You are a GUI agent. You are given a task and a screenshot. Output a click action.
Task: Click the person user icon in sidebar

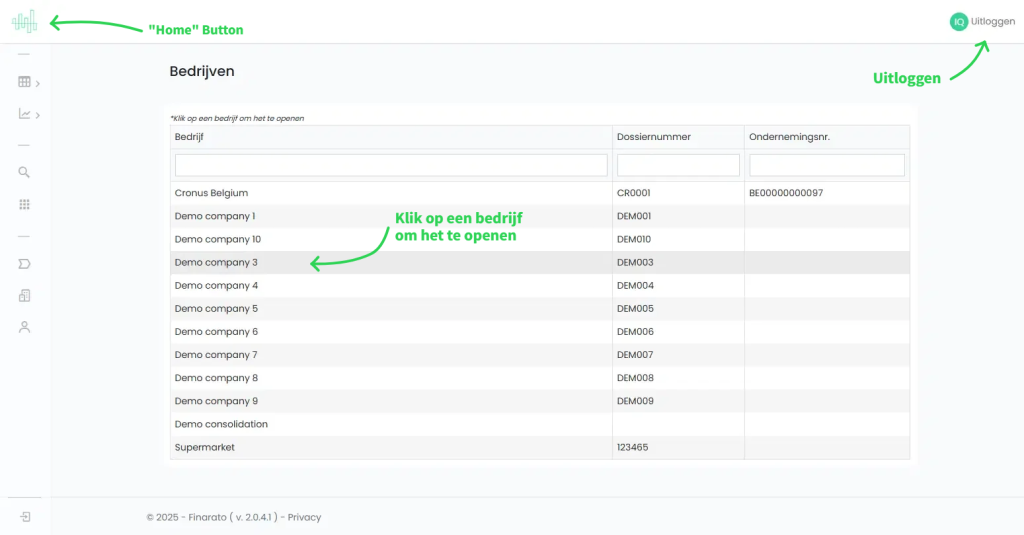24,327
